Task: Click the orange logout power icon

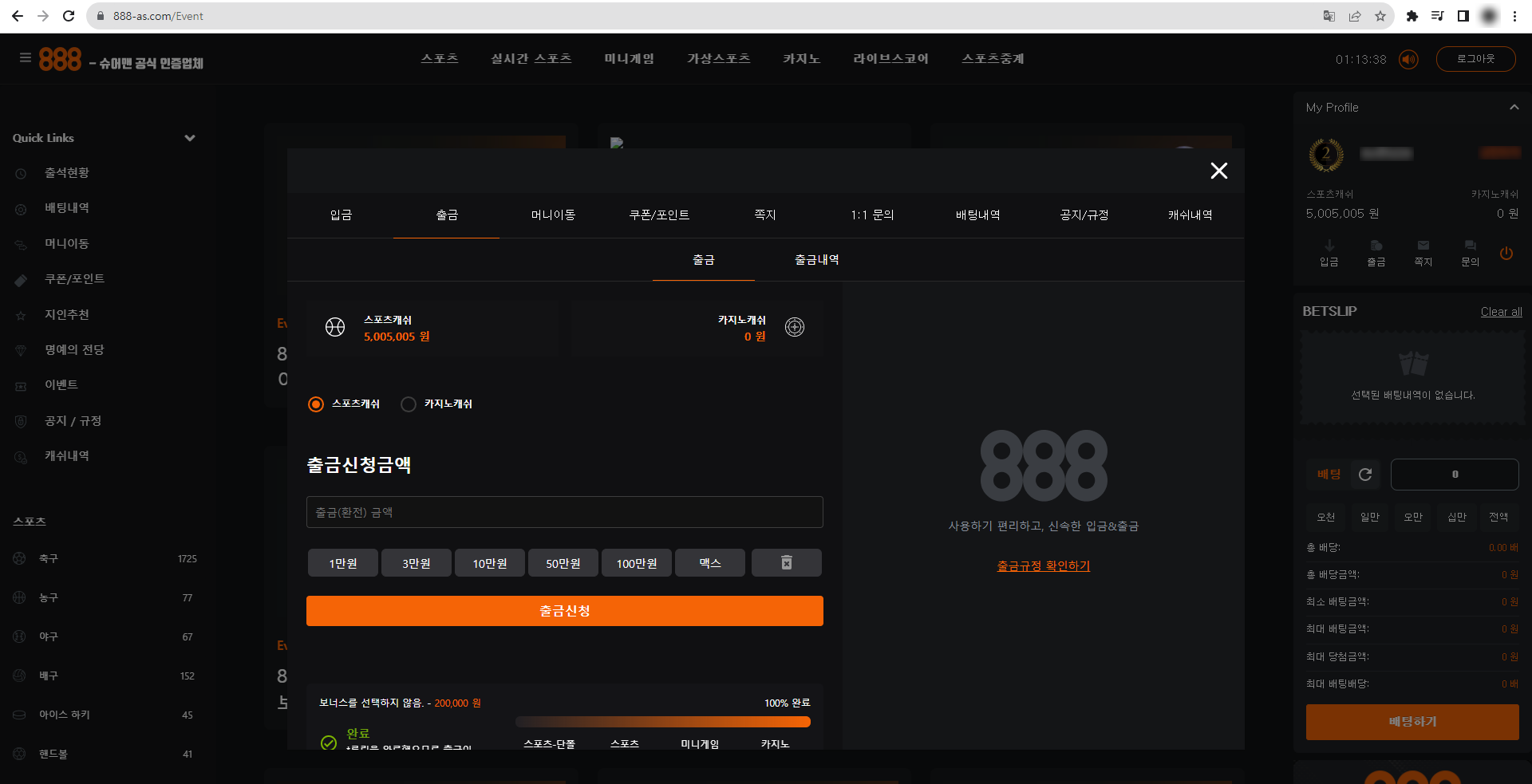Action: tap(1507, 254)
